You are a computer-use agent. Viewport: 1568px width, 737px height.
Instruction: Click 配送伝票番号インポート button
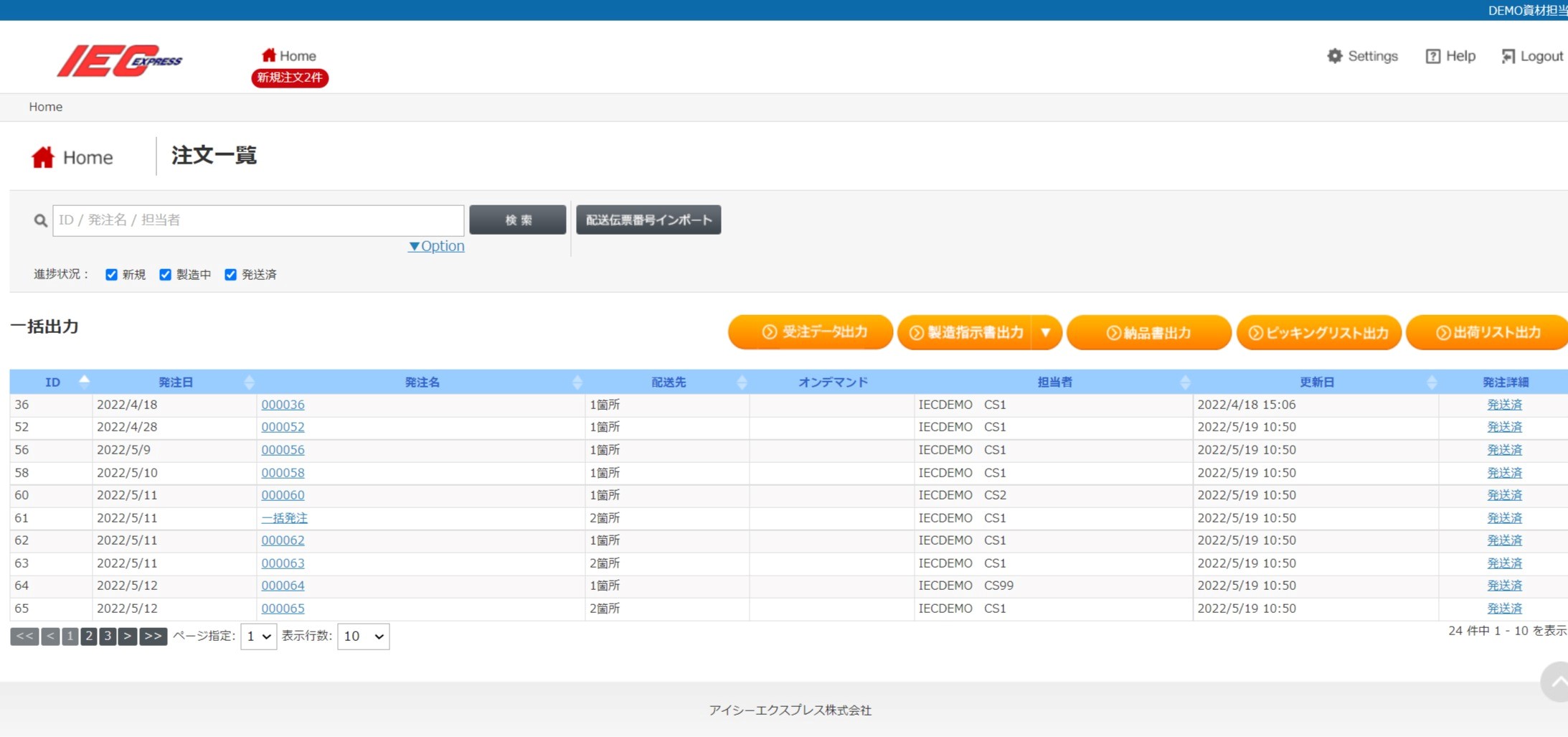(648, 220)
